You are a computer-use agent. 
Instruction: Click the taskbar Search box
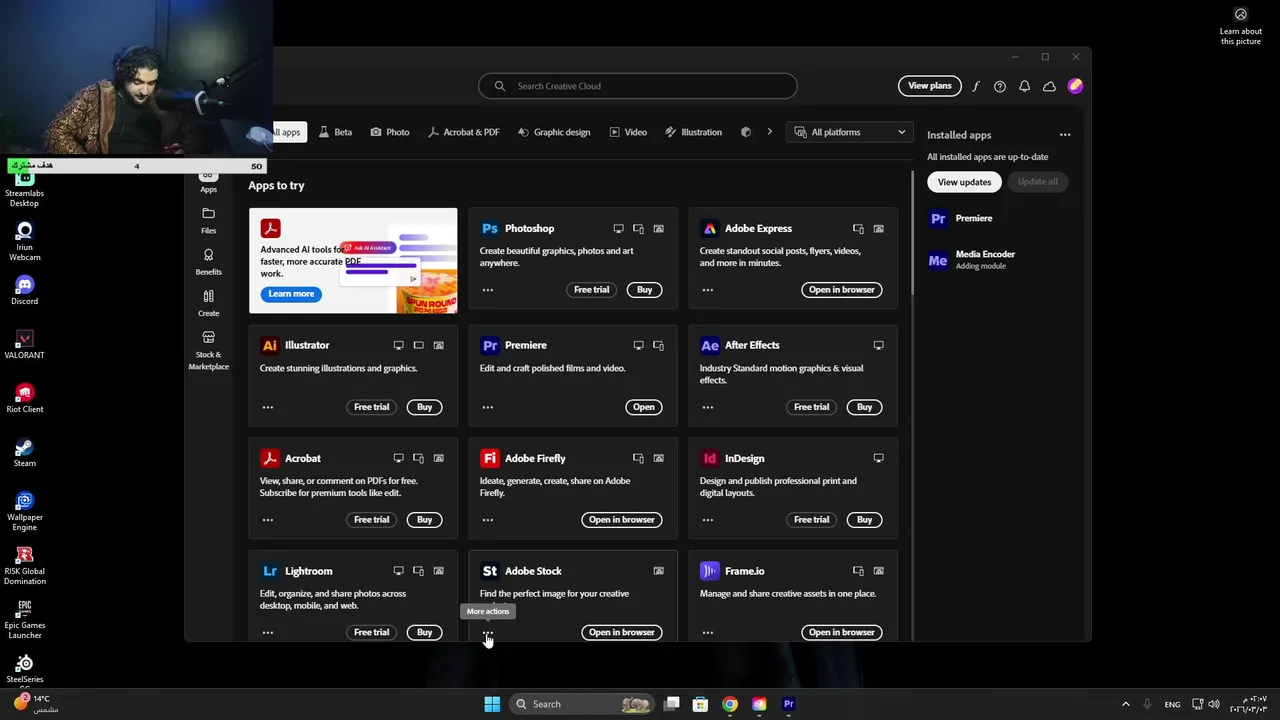pos(582,704)
